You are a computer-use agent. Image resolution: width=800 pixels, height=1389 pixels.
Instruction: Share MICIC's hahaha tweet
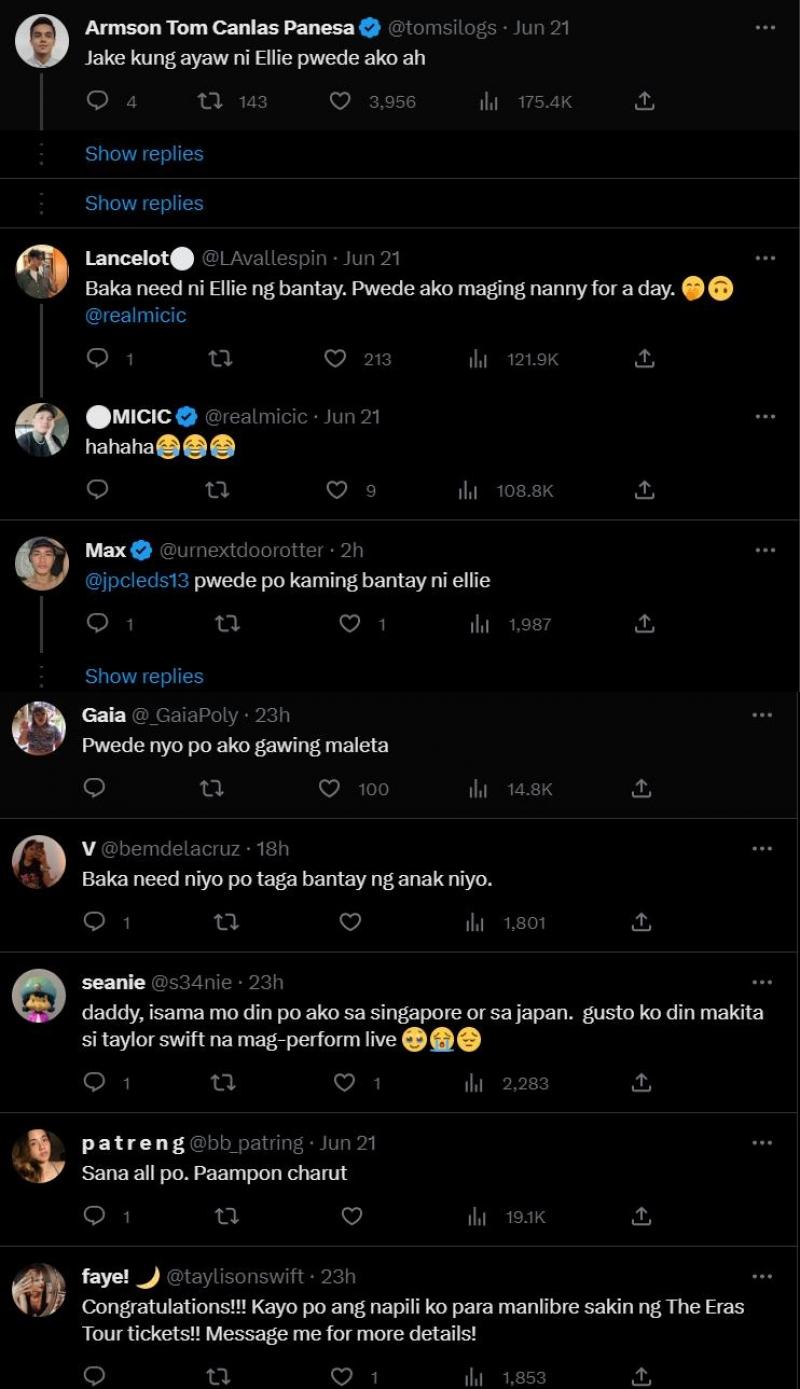[x=645, y=490]
